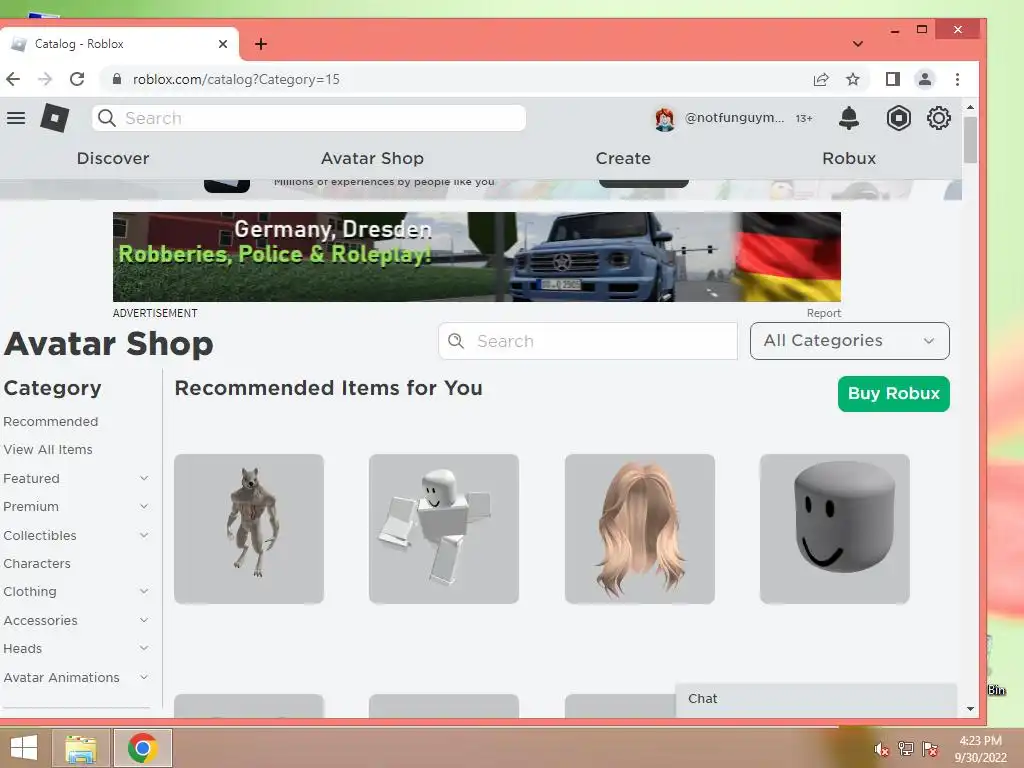Click the Chrome profile icon
Viewport: 1024px width, 768px height.
(925, 79)
